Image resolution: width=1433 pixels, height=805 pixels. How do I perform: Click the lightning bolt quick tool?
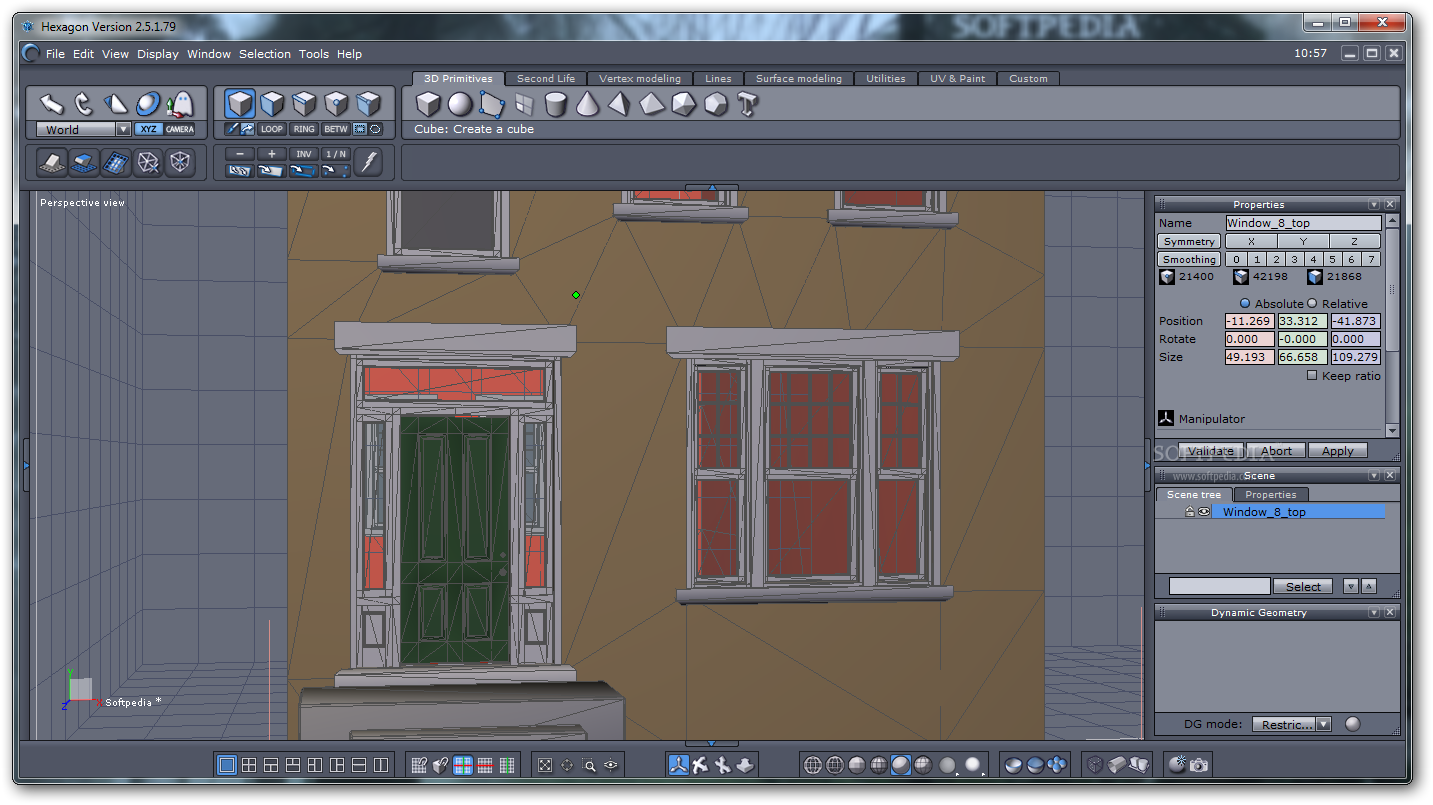click(369, 162)
